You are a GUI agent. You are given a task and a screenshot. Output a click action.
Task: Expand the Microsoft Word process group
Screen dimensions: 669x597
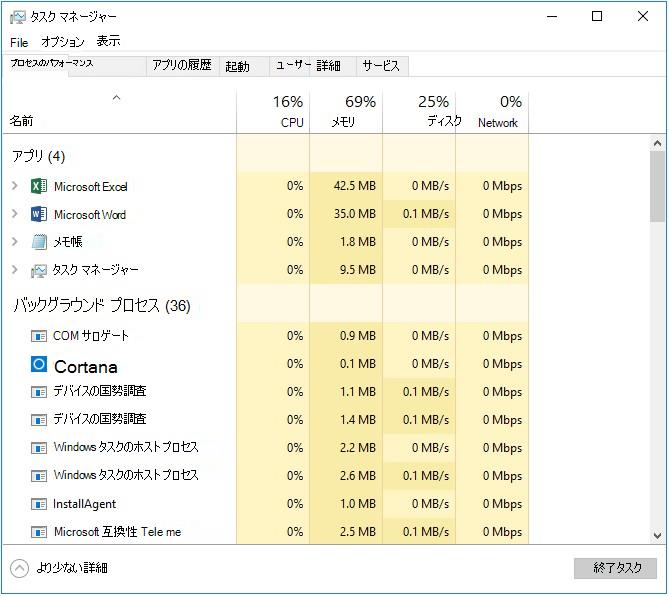[15, 214]
